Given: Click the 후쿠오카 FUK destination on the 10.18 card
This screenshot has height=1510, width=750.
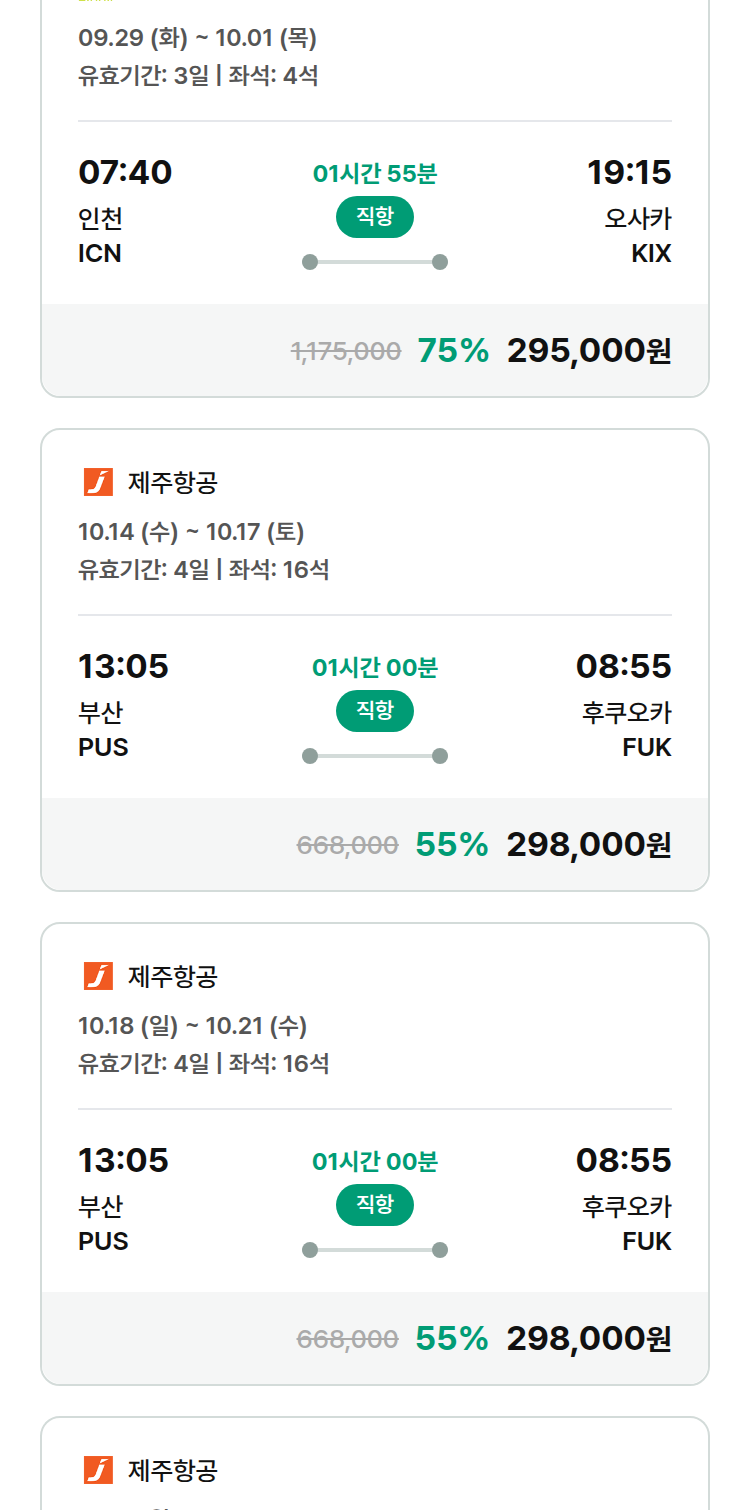Looking at the screenshot, I should 627,1223.
